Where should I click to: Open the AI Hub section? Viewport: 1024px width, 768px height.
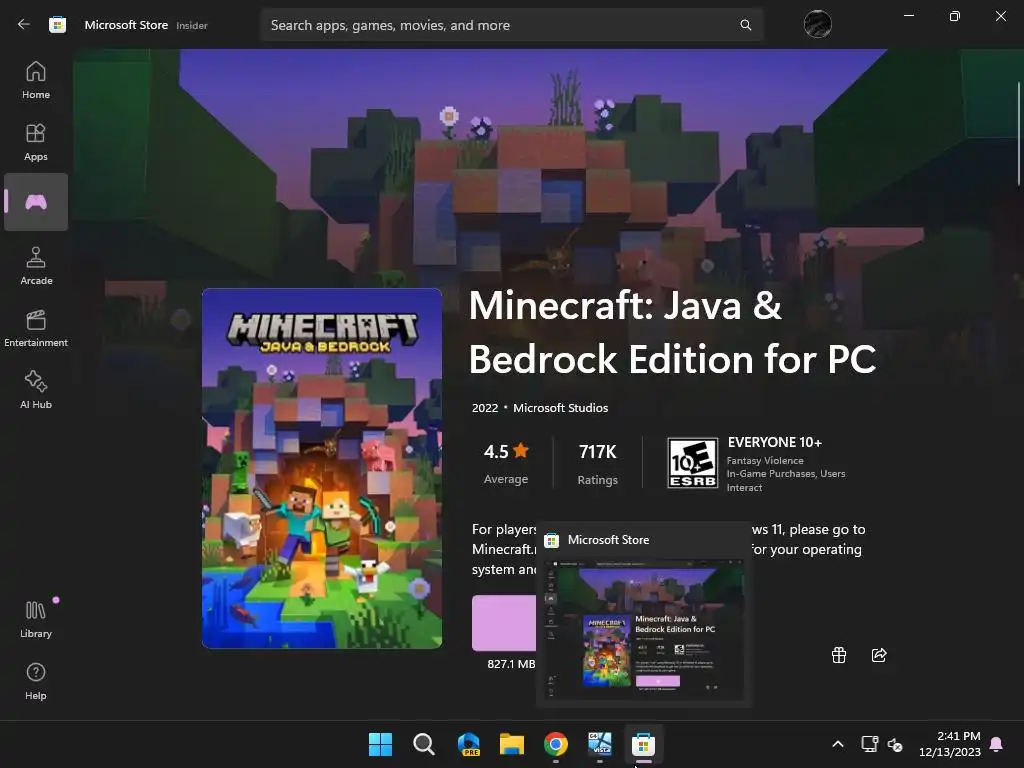click(x=36, y=390)
